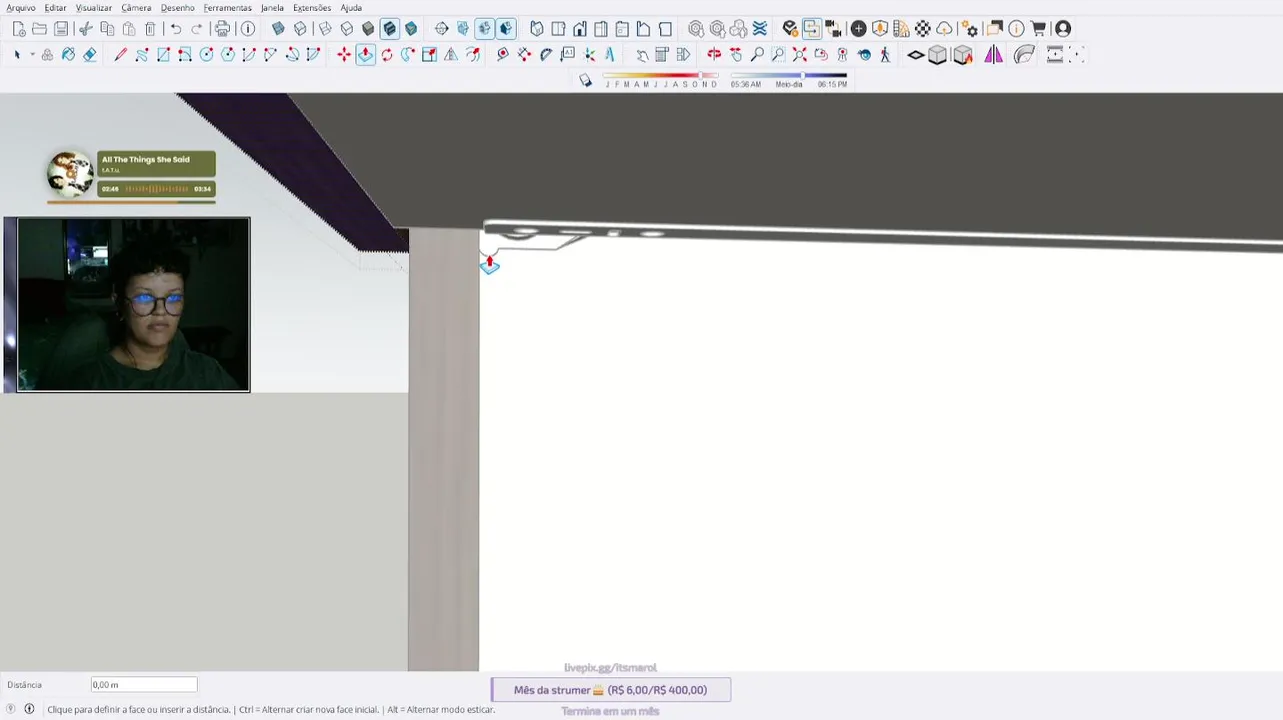This screenshot has height=720, width=1283.
Task: Click the Undo arrow
Action: coord(176,29)
